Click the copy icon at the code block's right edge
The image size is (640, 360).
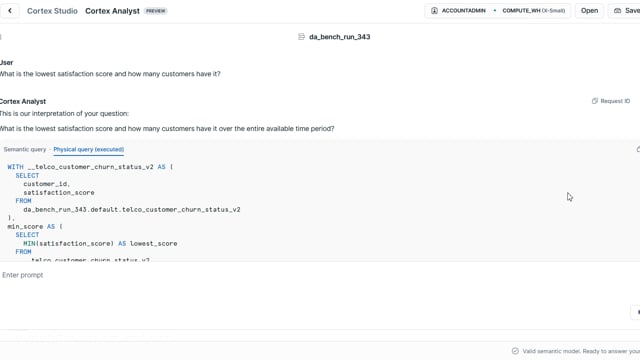pos(638,150)
